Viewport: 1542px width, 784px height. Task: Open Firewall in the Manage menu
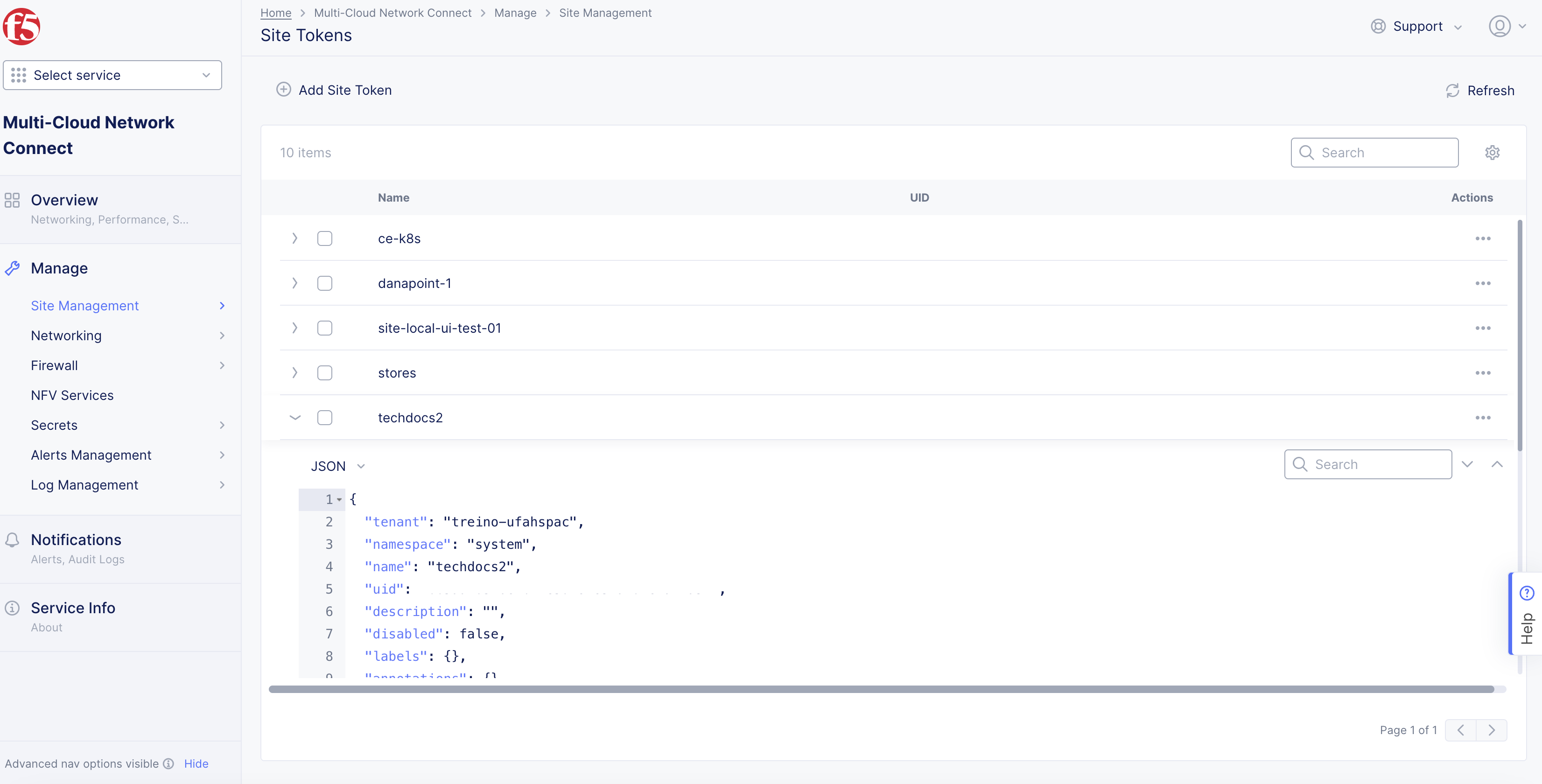click(x=55, y=366)
